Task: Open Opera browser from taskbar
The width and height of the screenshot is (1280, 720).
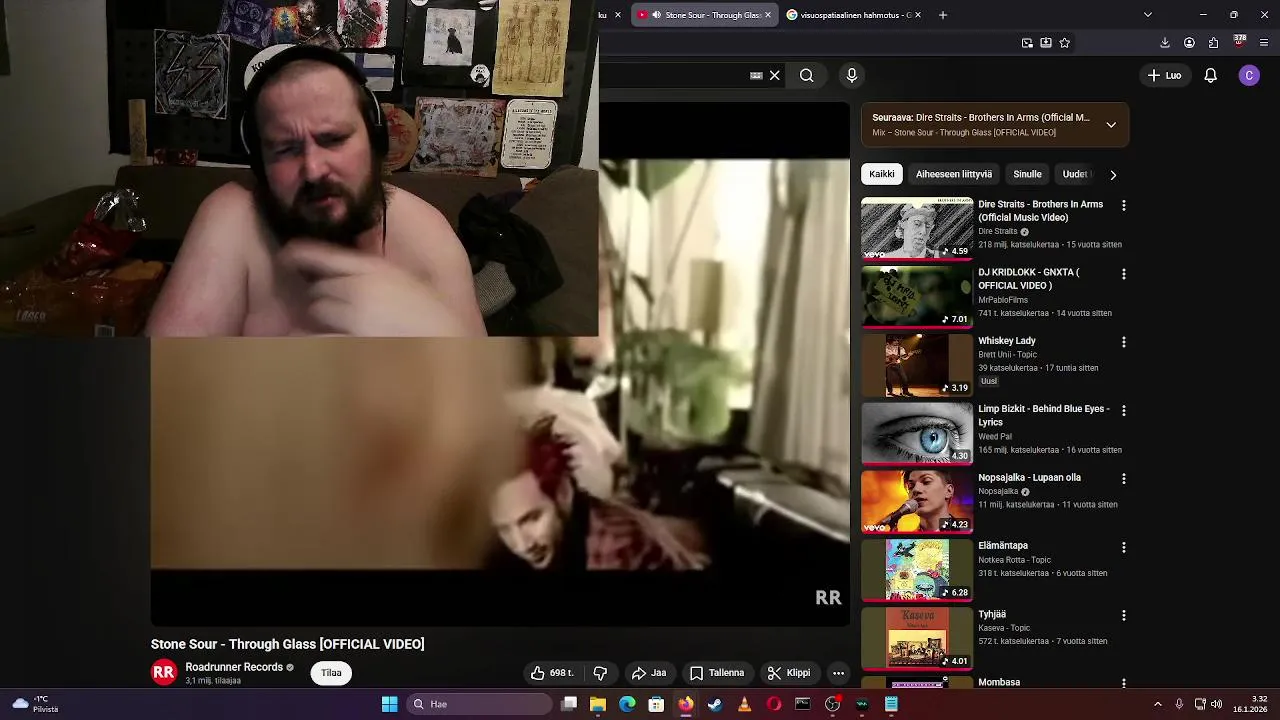Action: (773, 704)
